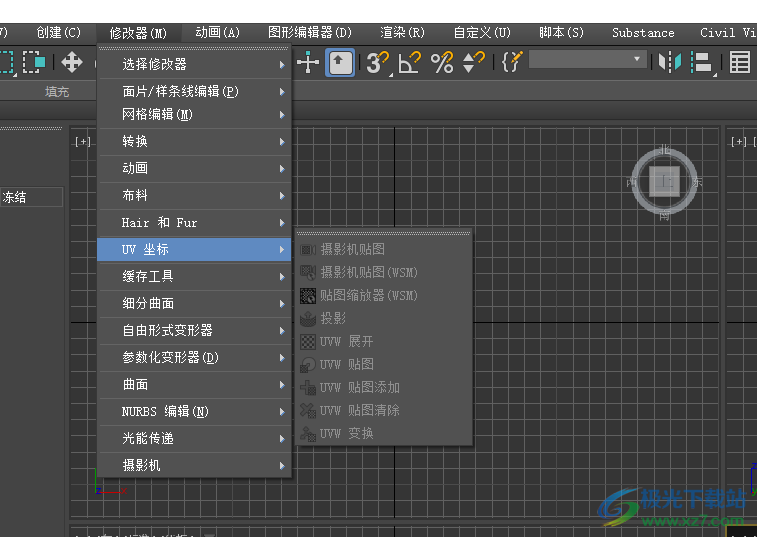This screenshot has height=537, width=757.
Task: Click the Align tool icon
Action: pos(701,63)
